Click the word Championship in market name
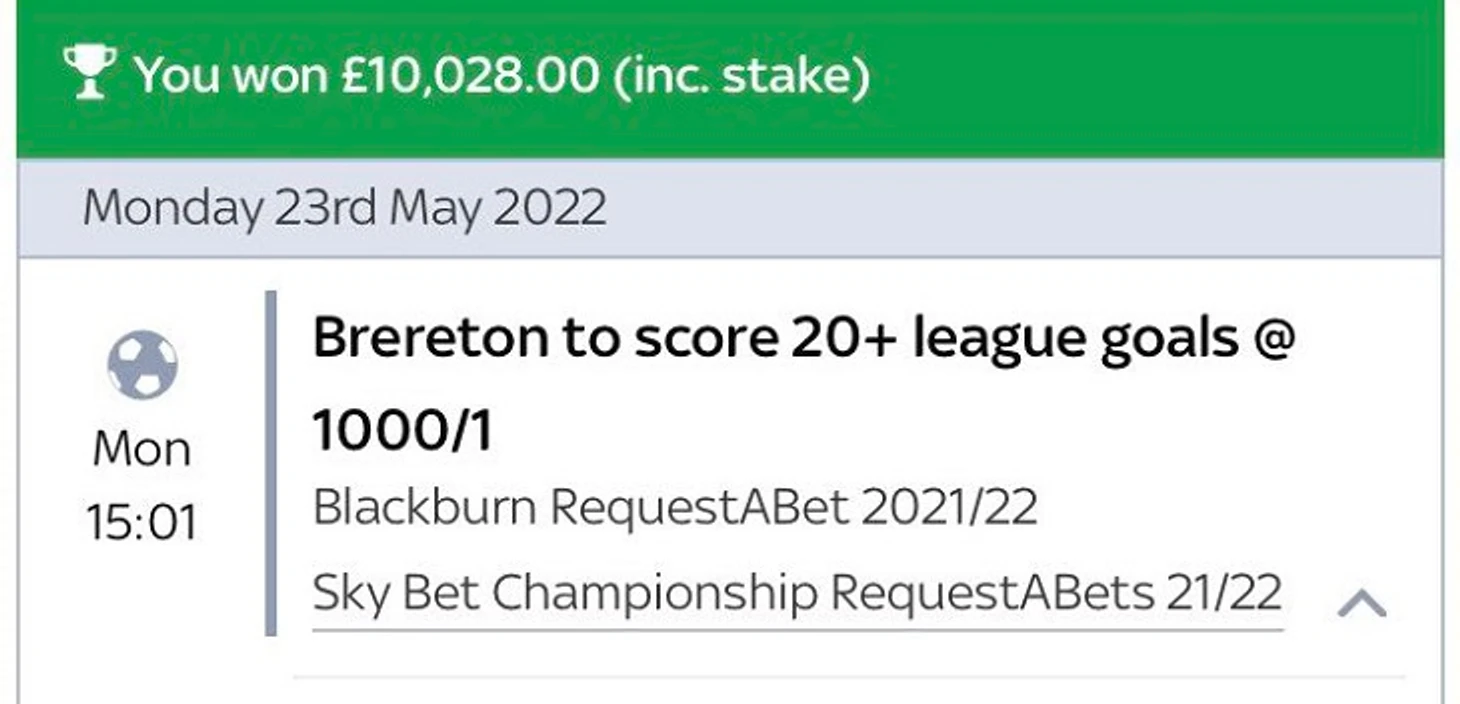The width and height of the screenshot is (1460, 704). click(x=654, y=593)
